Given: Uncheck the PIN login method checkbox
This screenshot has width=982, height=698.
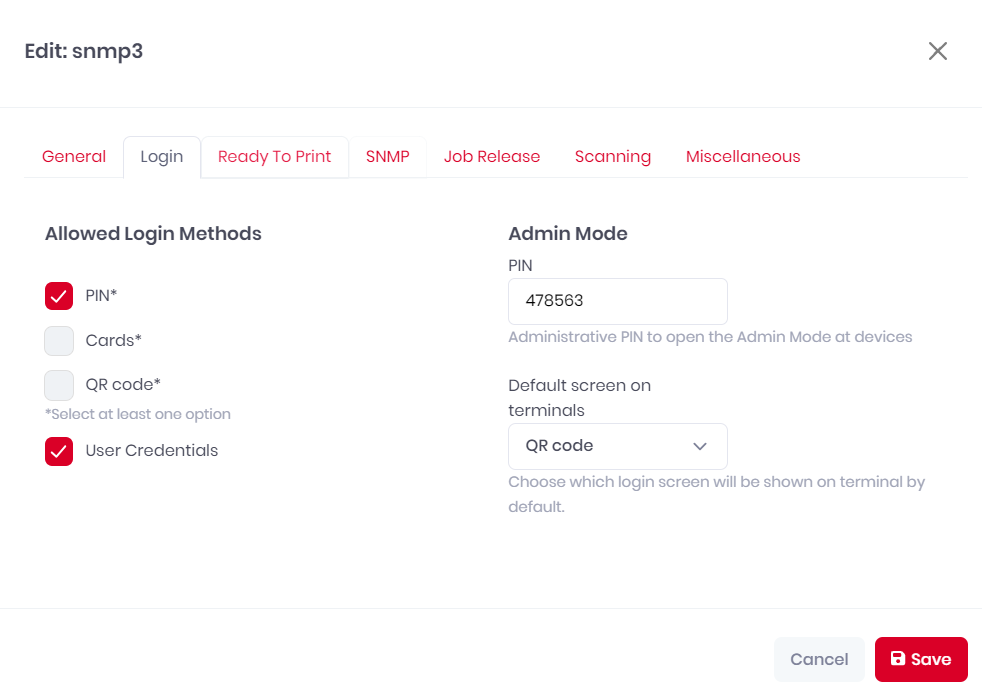Looking at the screenshot, I should (59, 295).
